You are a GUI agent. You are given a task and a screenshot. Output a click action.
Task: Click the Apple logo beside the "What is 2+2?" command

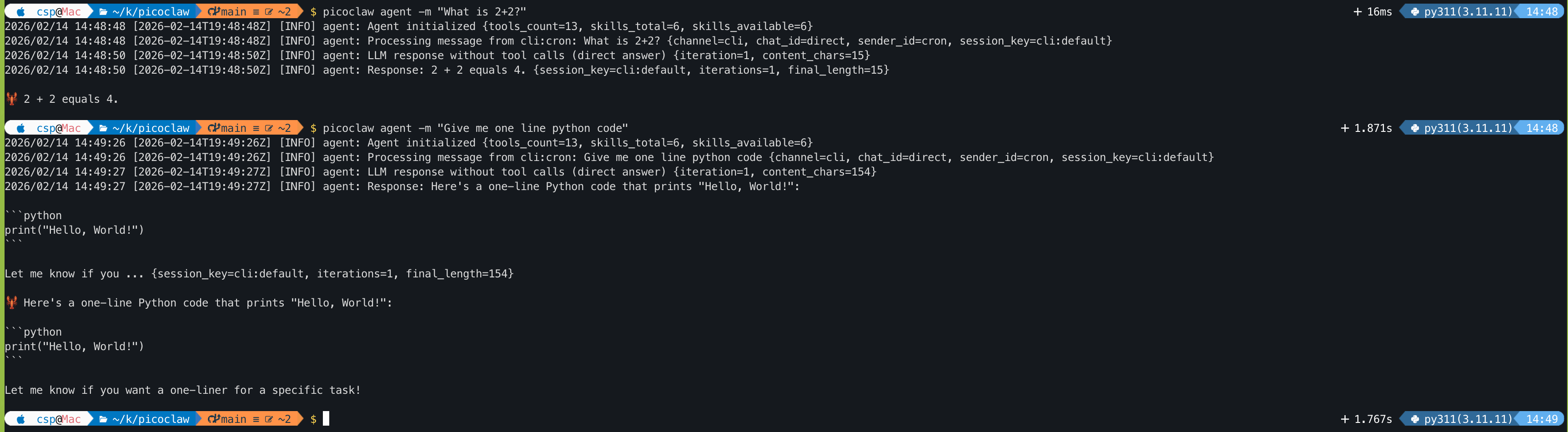click(x=21, y=11)
